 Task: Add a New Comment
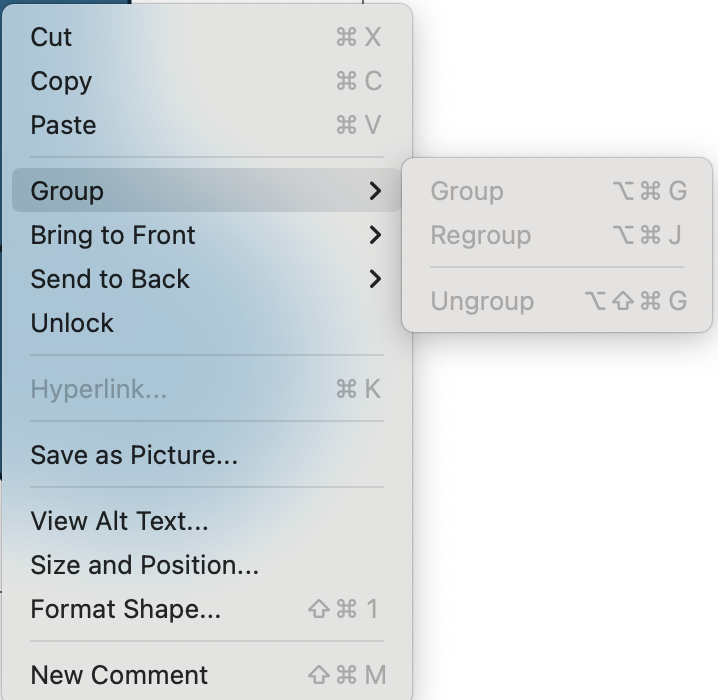tap(119, 675)
